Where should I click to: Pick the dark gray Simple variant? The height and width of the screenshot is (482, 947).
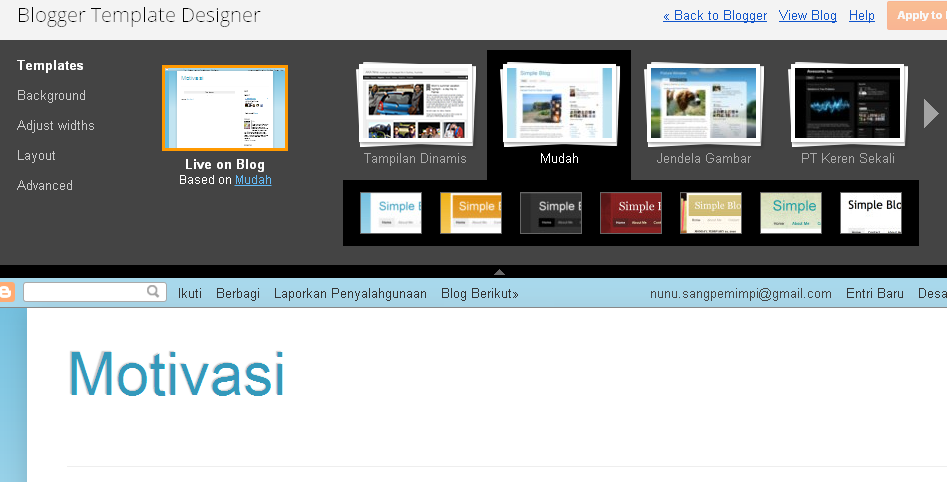[x=551, y=213]
